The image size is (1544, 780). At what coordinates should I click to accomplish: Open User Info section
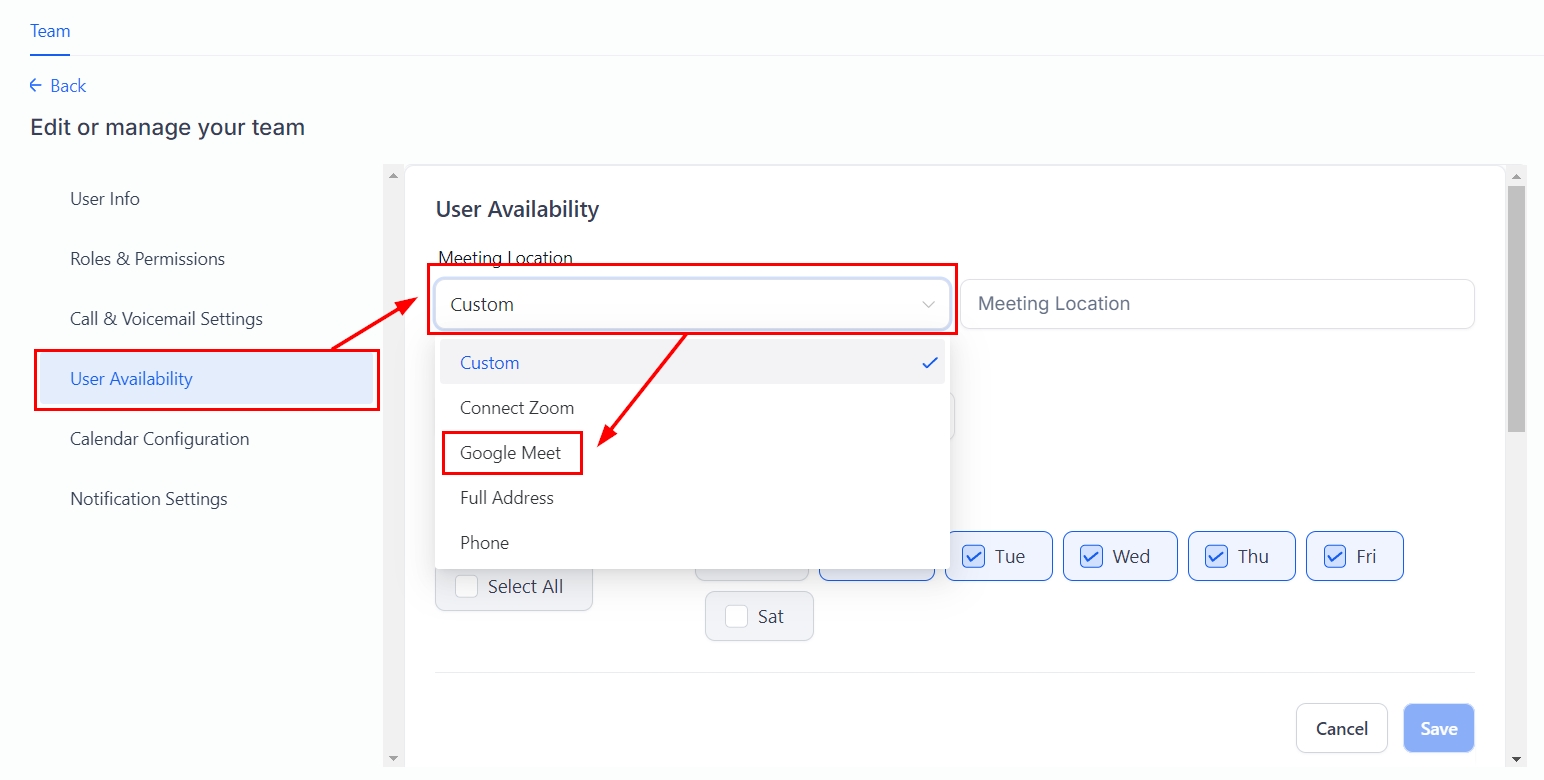click(x=105, y=199)
